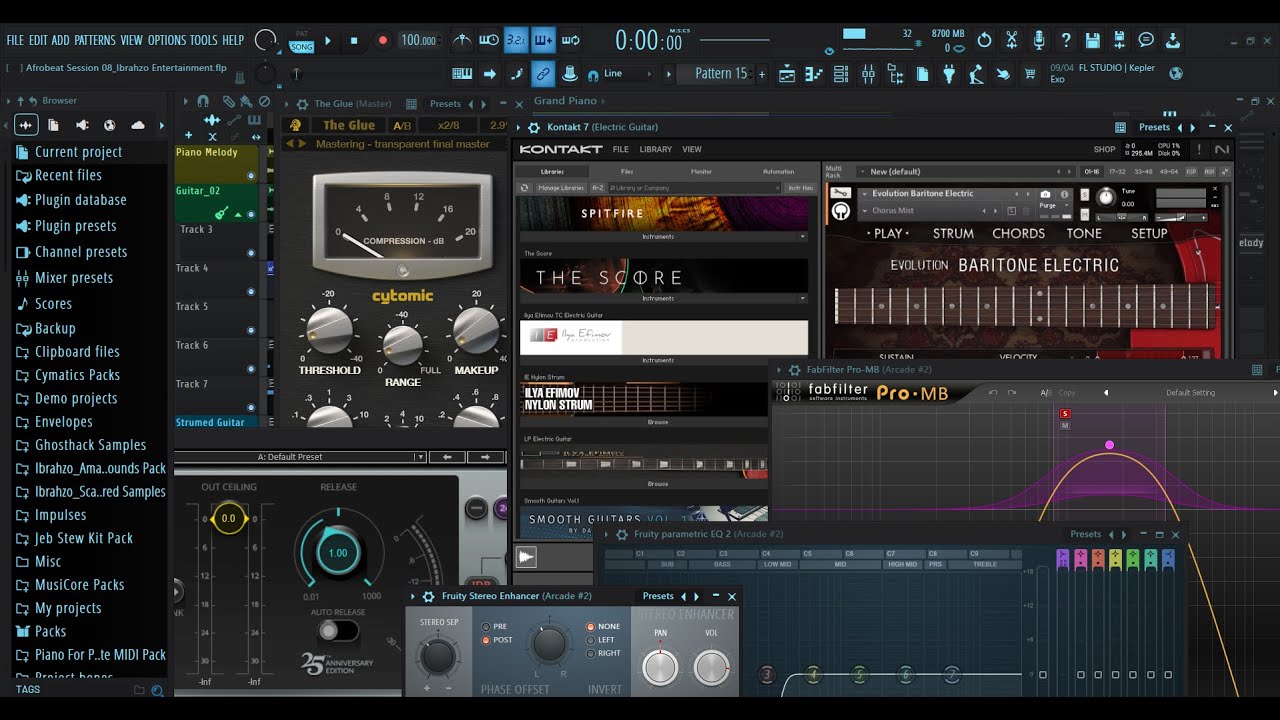Open the channel rack view icon

tap(841, 74)
